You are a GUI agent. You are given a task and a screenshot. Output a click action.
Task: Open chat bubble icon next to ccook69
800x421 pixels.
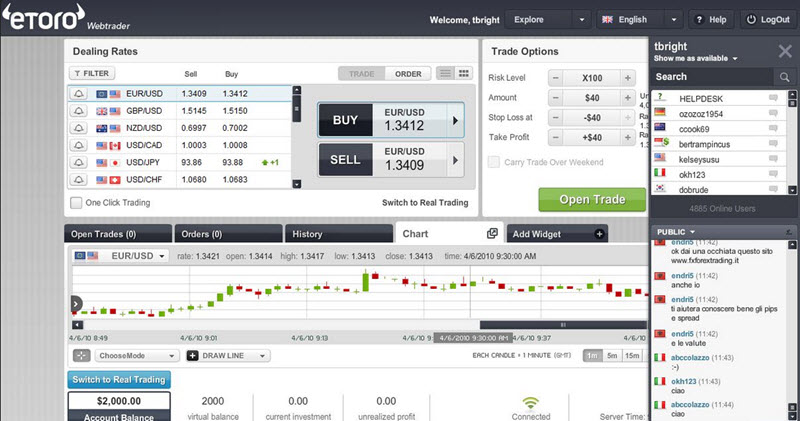[x=773, y=128]
